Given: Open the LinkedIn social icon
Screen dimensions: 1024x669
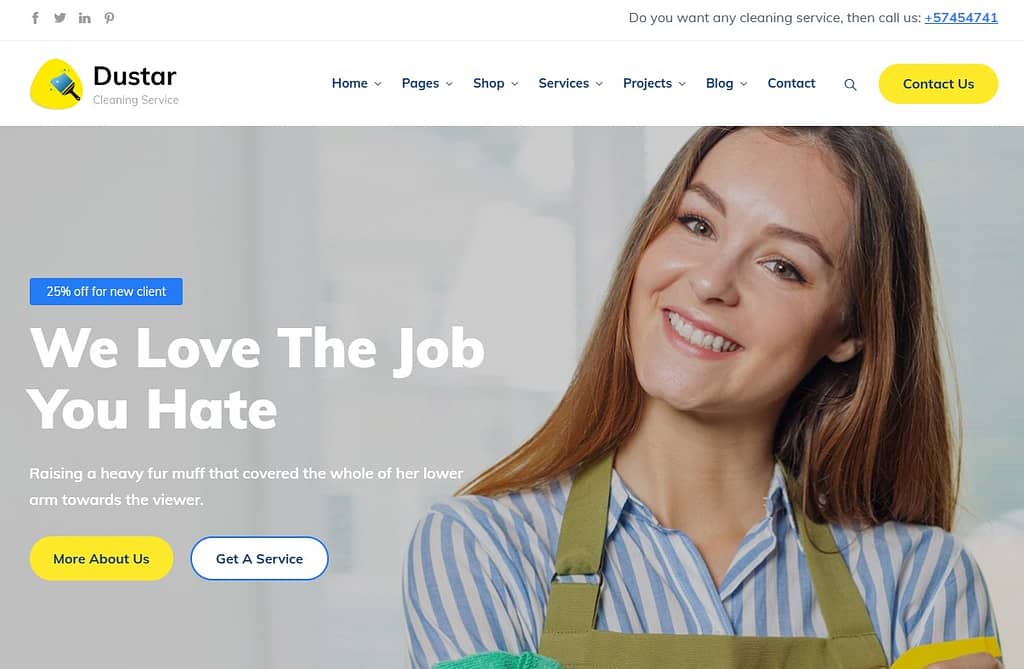Looking at the screenshot, I should (84, 18).
